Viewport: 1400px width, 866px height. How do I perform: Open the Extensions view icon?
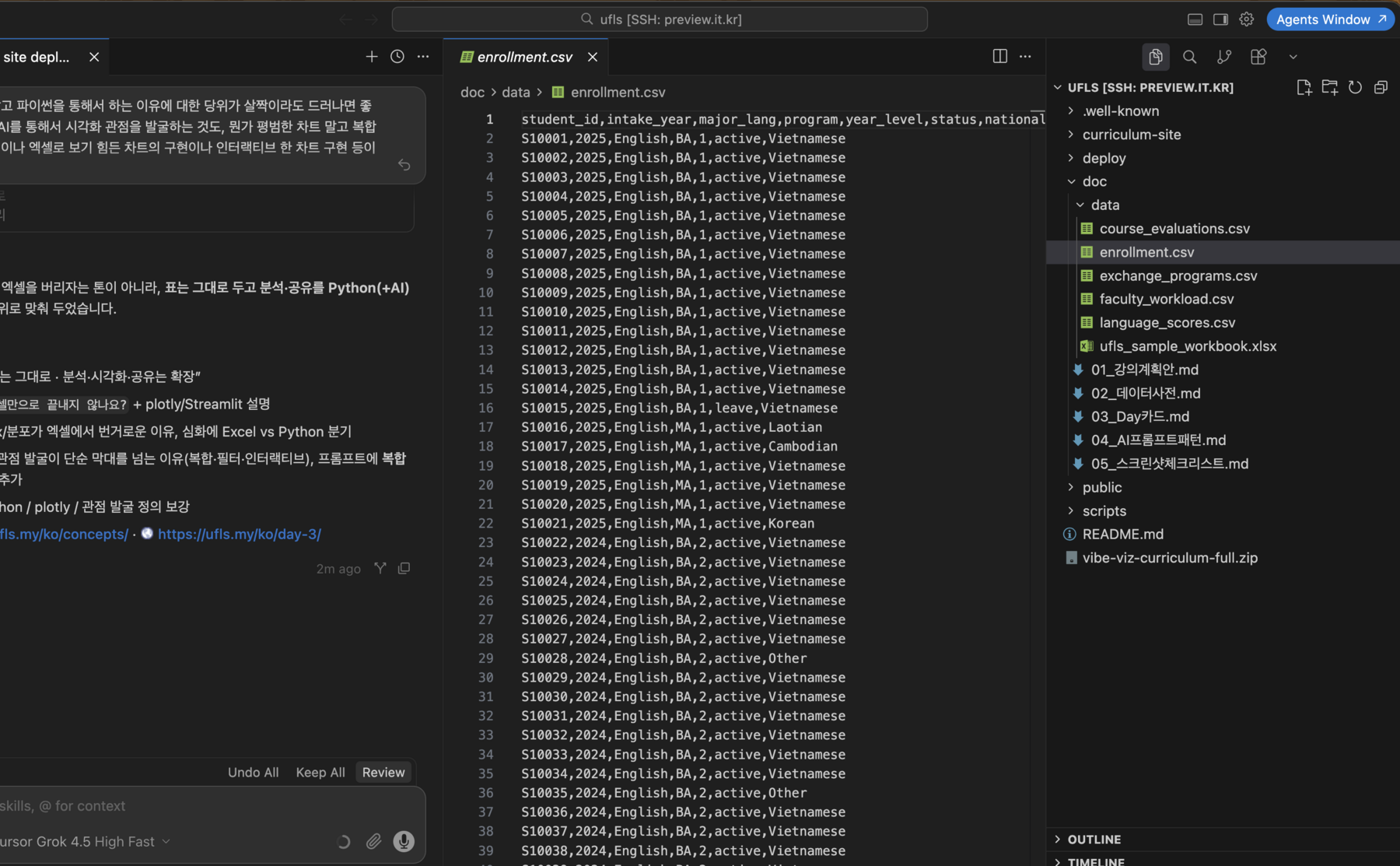point(1258,57)
